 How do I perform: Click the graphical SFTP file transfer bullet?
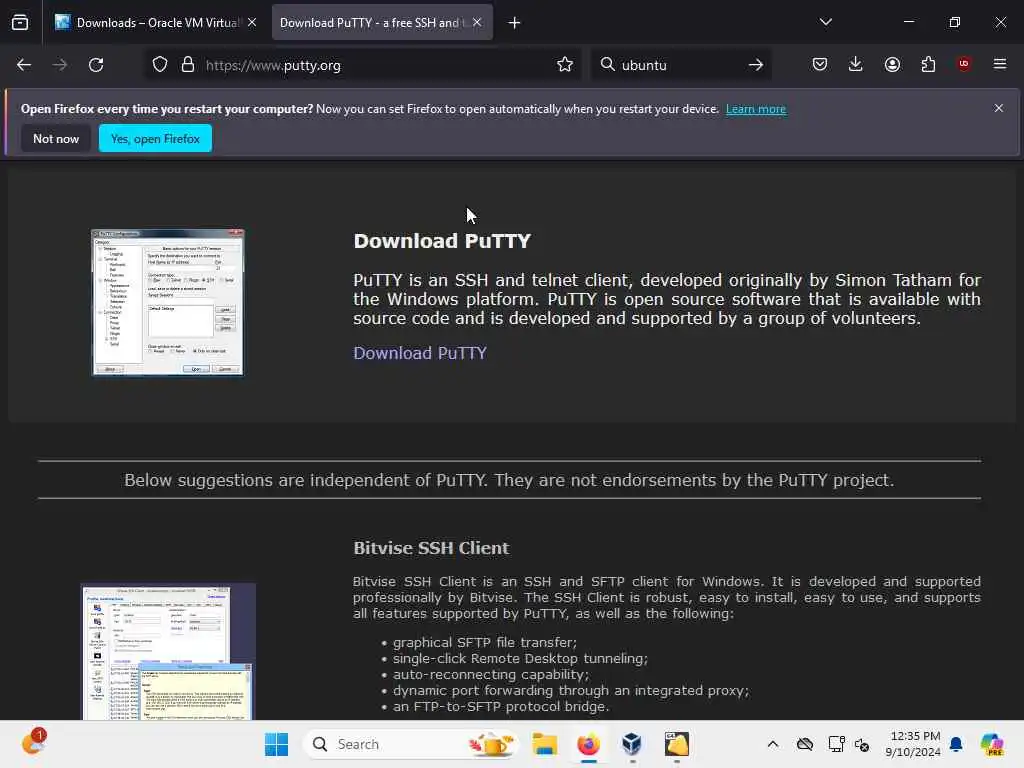click(485, 643)
